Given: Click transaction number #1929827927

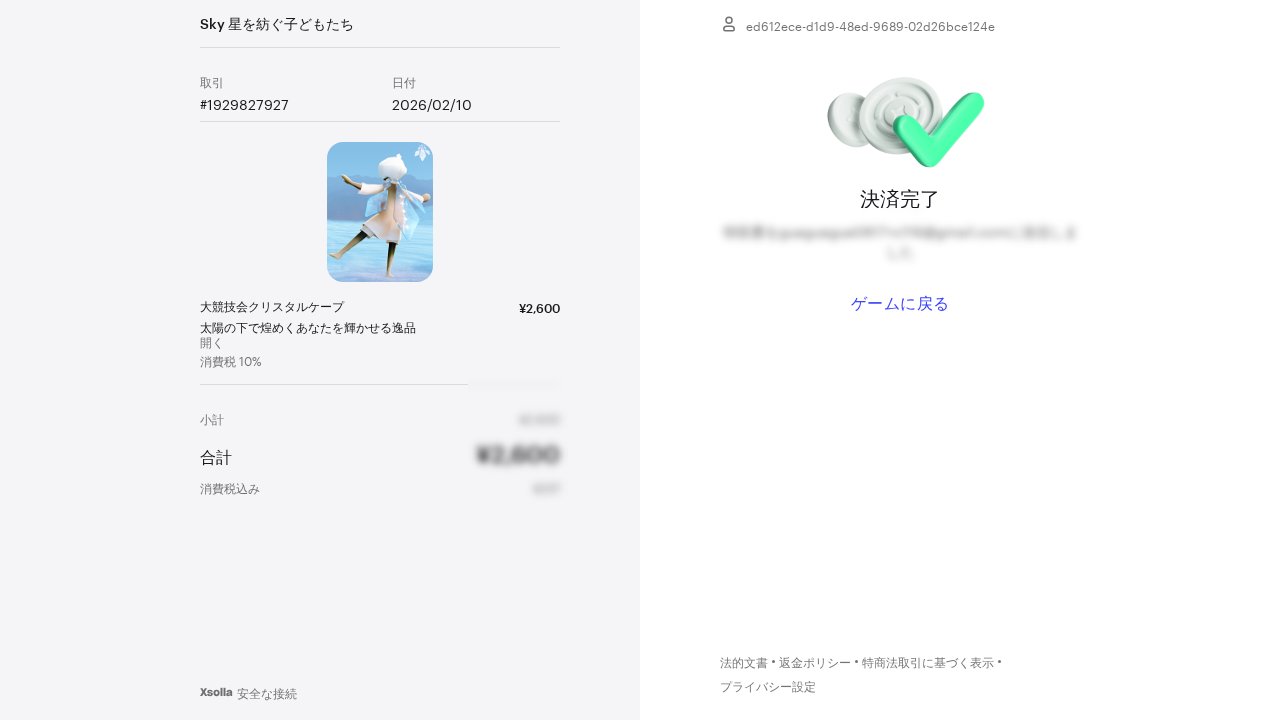Looking at the screenshot, I should (244, 105).
